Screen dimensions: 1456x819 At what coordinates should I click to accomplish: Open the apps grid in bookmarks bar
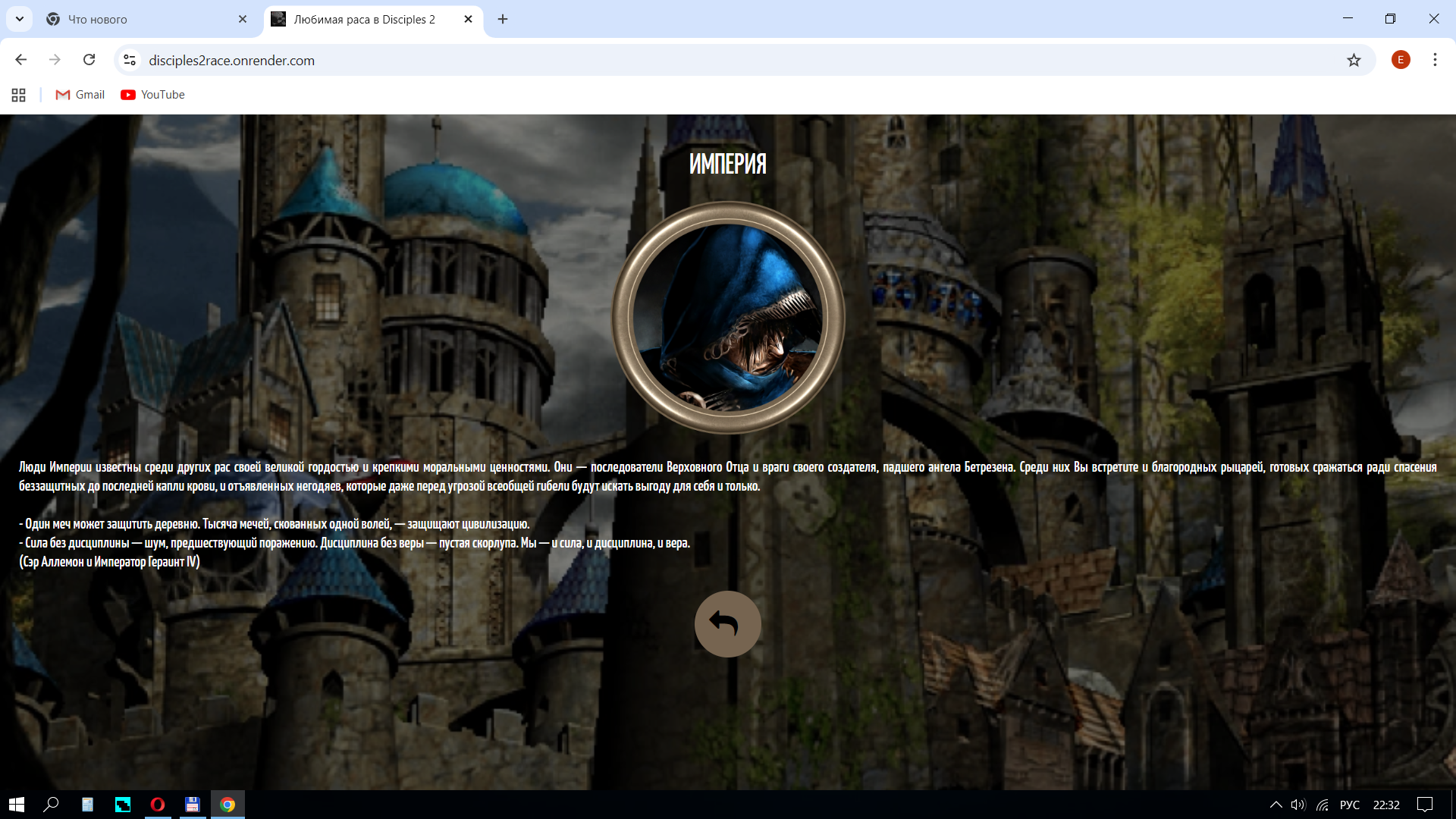[18, 95]
